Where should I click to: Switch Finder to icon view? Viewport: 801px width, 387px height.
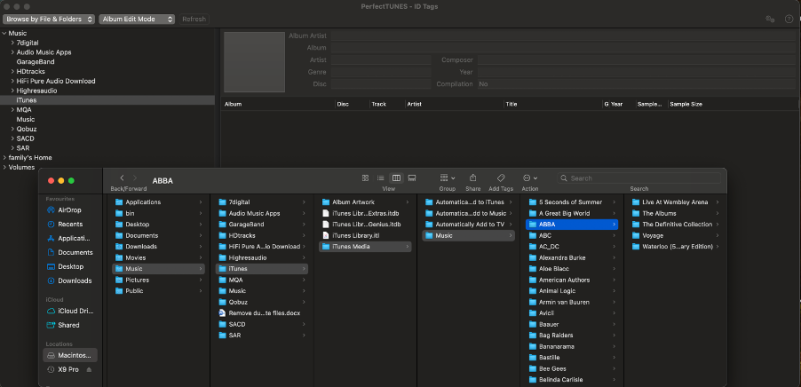click(x=365, y=178)
